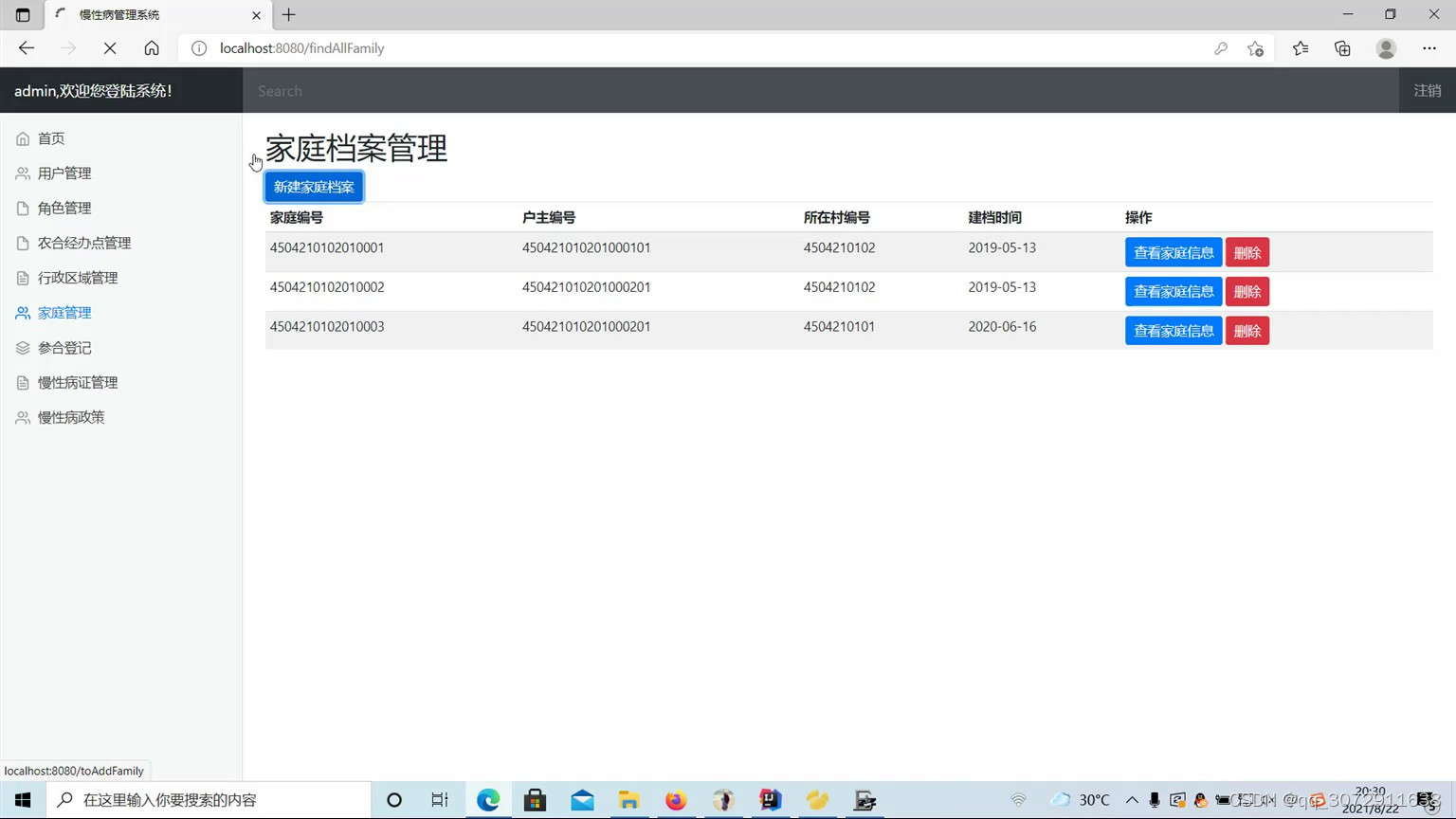Show hidden system tray icons
Viewport: 1456px width, 819px height.
1132,800
